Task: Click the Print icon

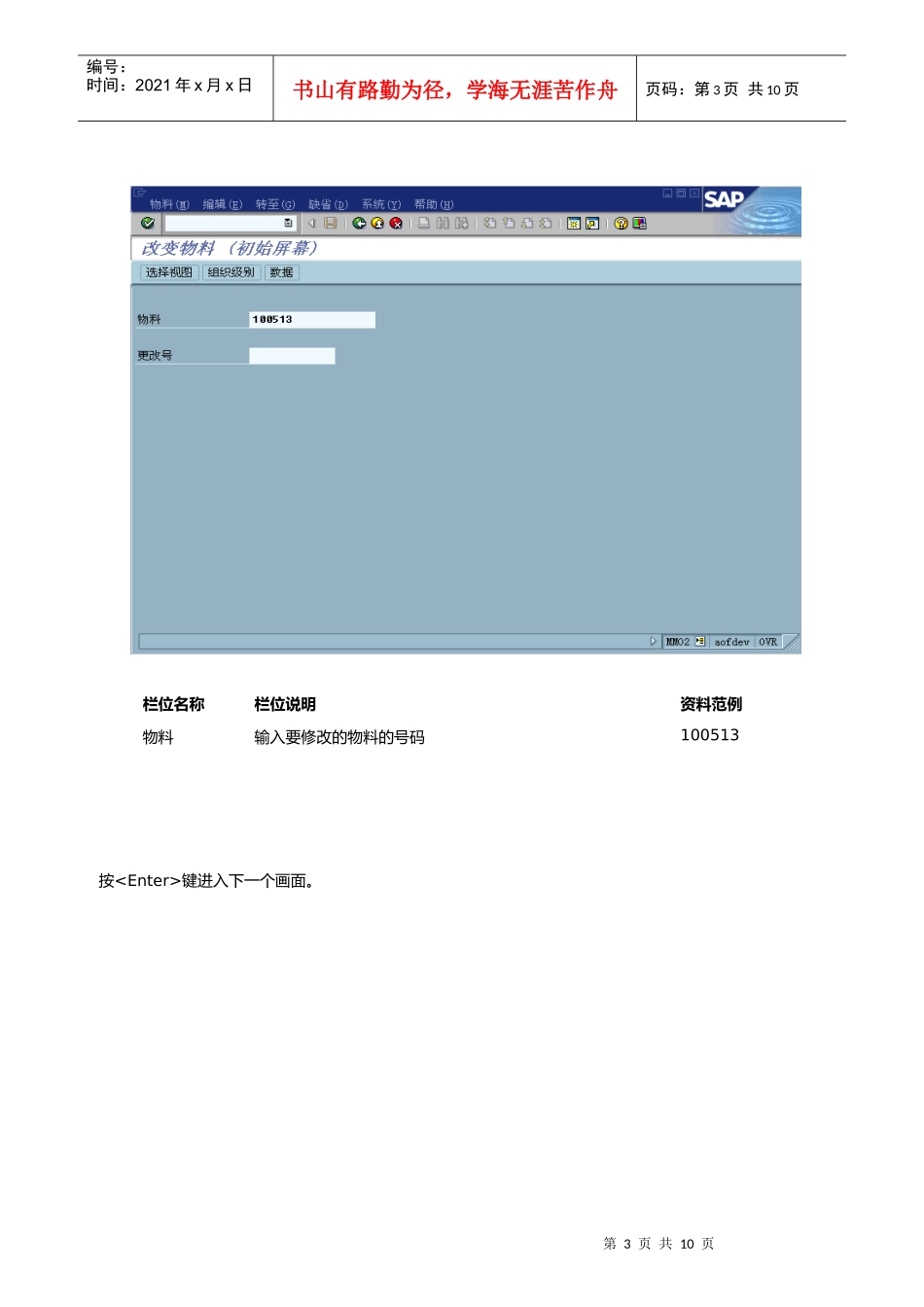Action: [x=424, y=224]
